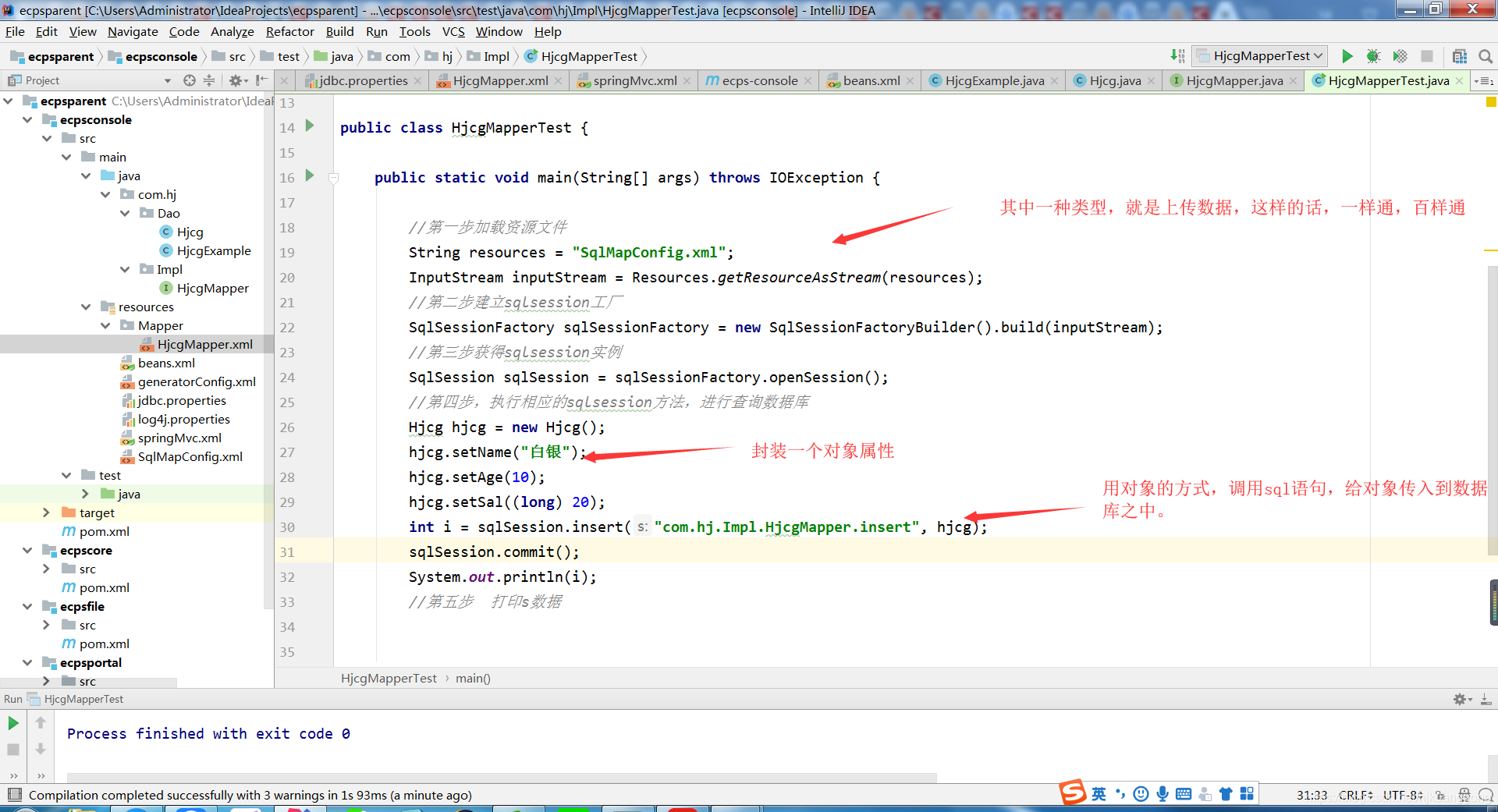Viewport: 1498px width, 812px height.
Task: Click run gutter arrow beside main method
Action: click(310, 176)
